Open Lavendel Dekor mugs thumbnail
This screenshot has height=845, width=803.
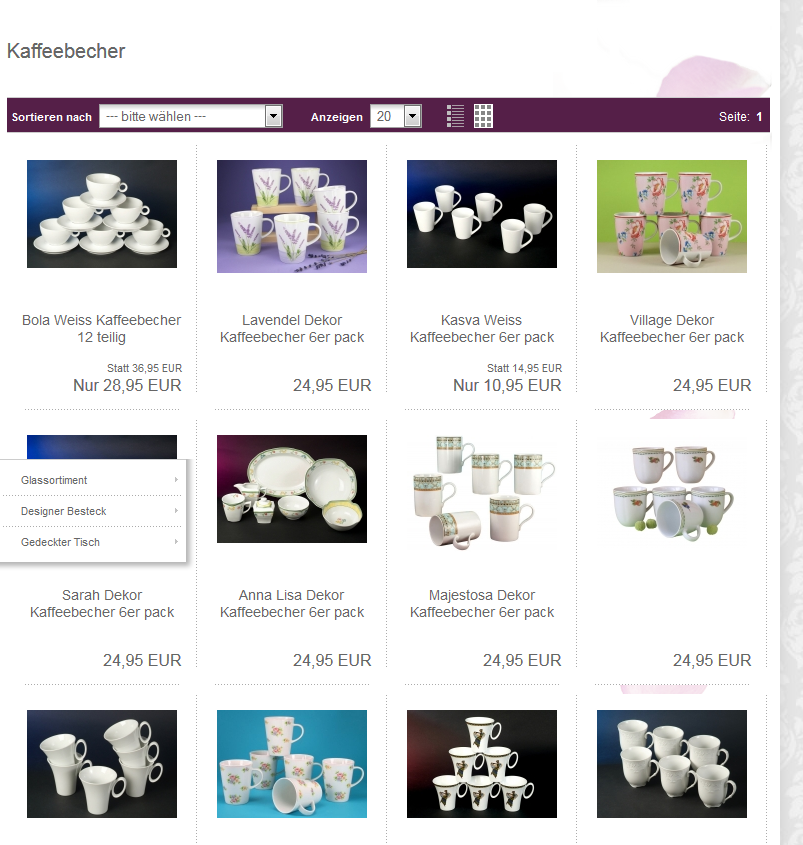click(x=292, y=216)
